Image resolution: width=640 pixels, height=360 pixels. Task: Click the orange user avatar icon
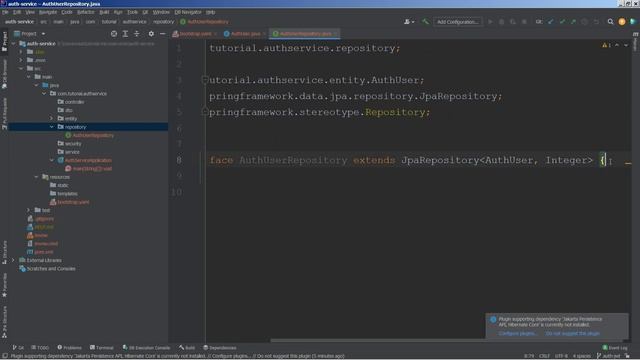point(622,22)
